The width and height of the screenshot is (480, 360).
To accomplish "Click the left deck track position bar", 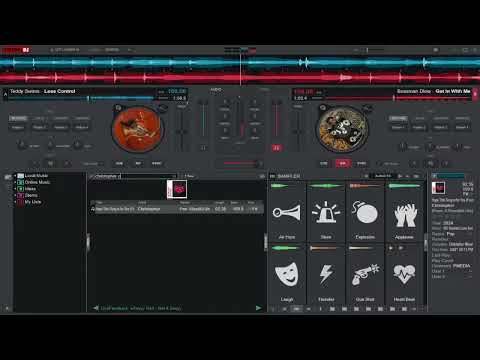I will click(82, 98).
